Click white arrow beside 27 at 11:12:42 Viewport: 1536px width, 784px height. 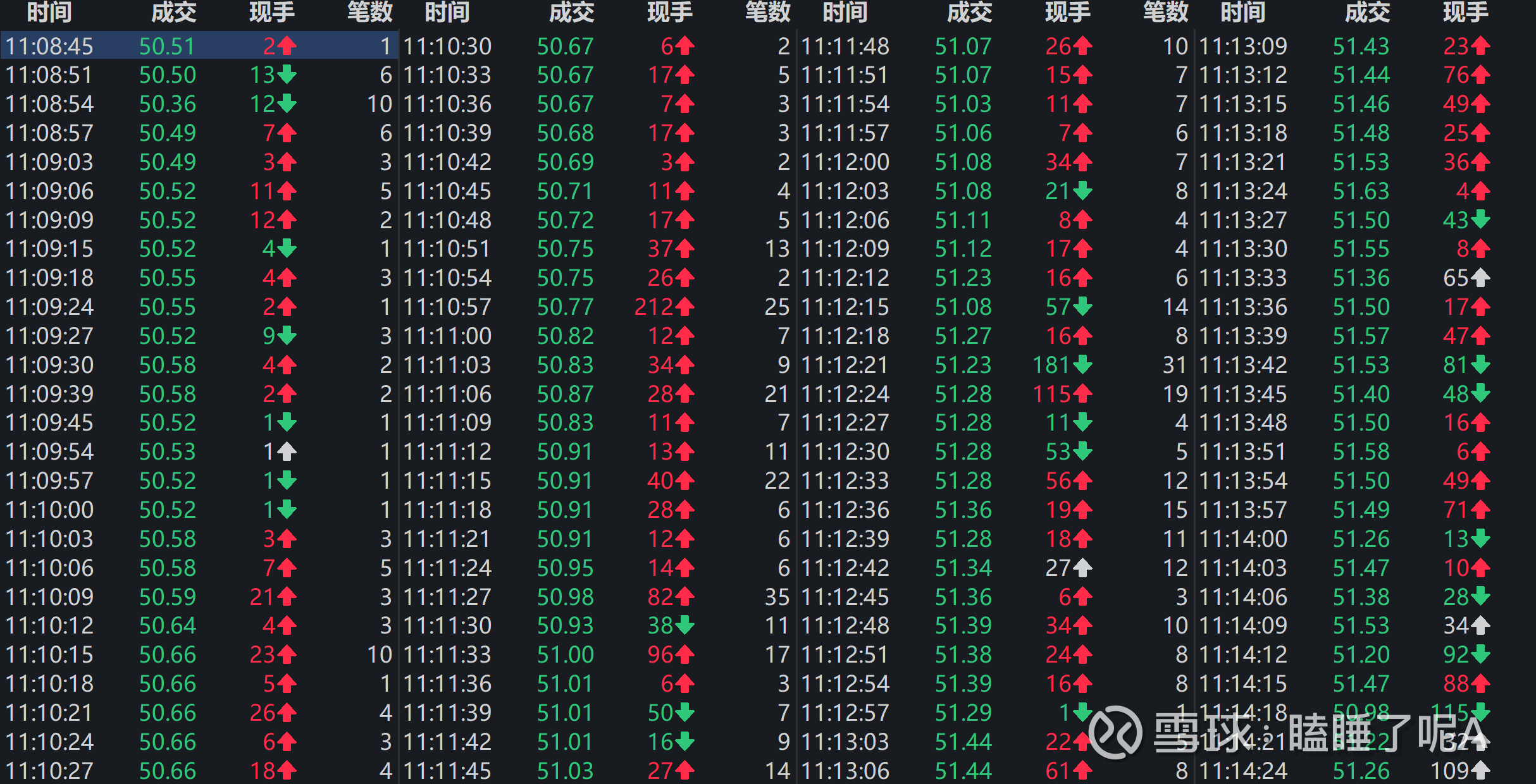coord(1083,568)
